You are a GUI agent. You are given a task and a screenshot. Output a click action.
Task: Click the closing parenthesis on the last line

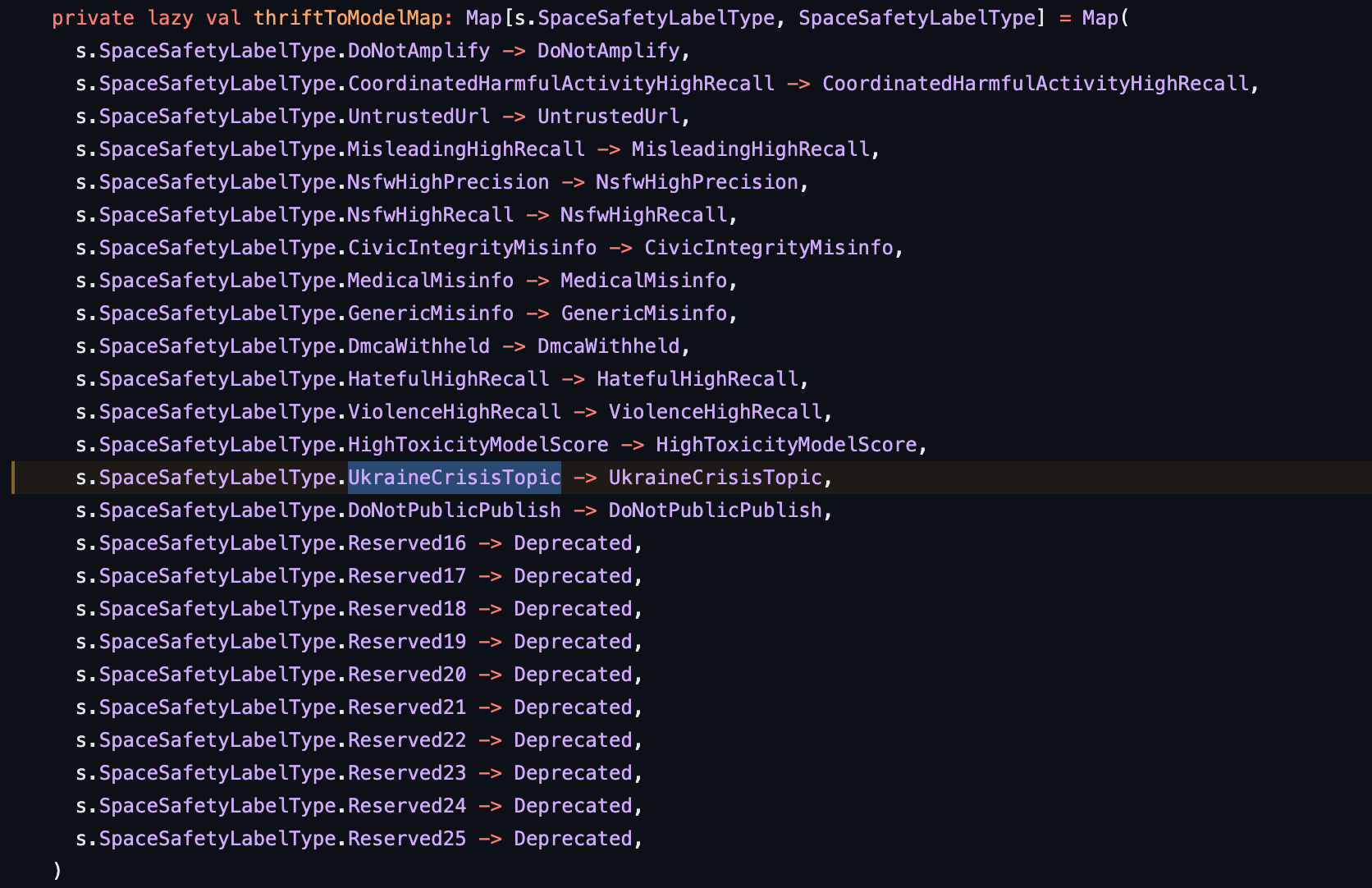click(57, 870)
